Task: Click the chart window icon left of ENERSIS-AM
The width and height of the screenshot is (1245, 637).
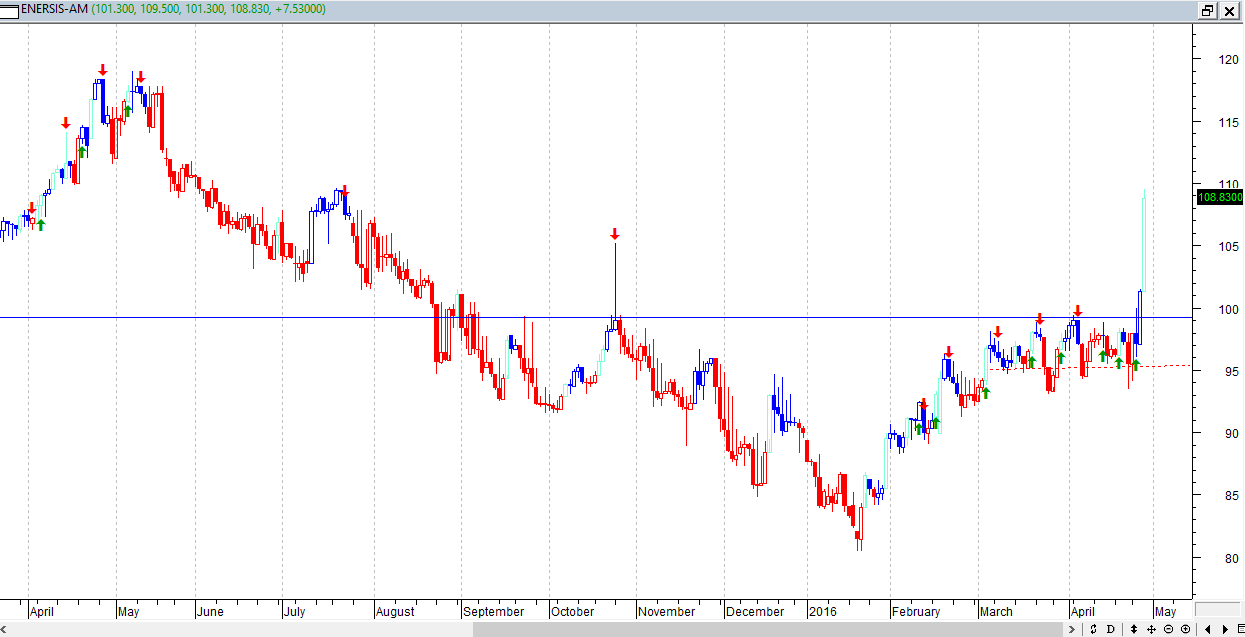Action: click(x=10, y=9)
